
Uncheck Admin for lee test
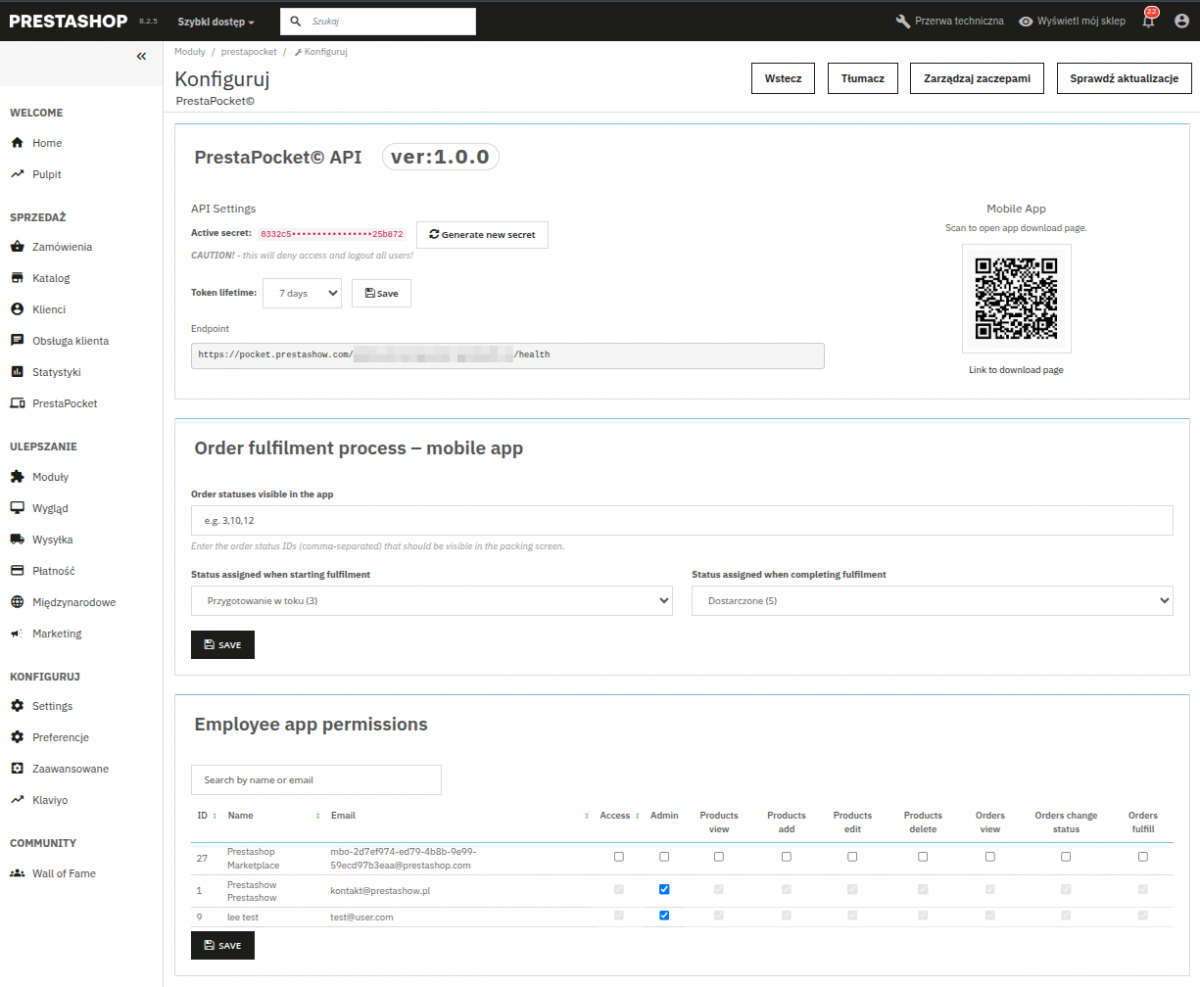[x=664, y=915]
